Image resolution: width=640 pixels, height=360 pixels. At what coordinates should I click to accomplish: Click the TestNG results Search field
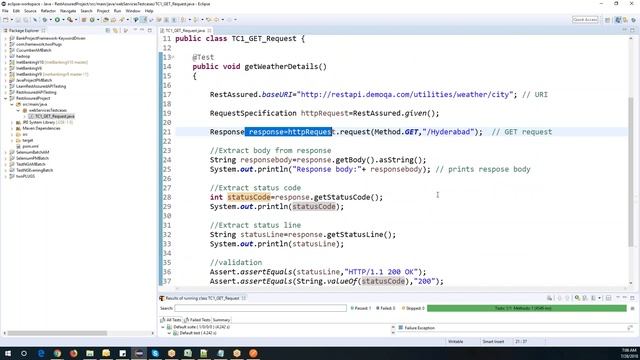(x=260, y=308)
